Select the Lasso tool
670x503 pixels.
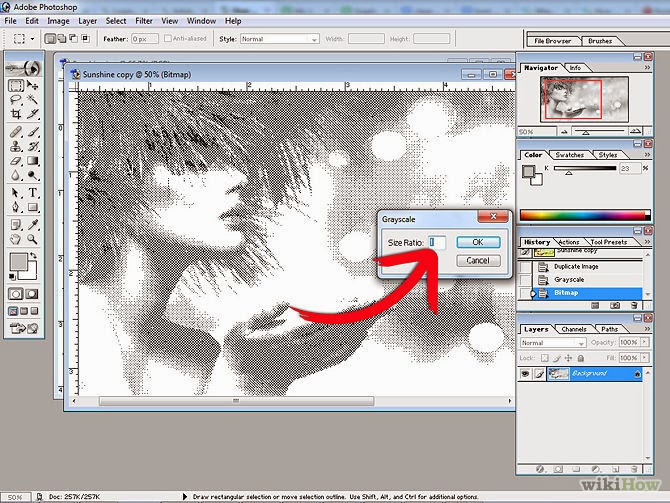pos(15,100)
